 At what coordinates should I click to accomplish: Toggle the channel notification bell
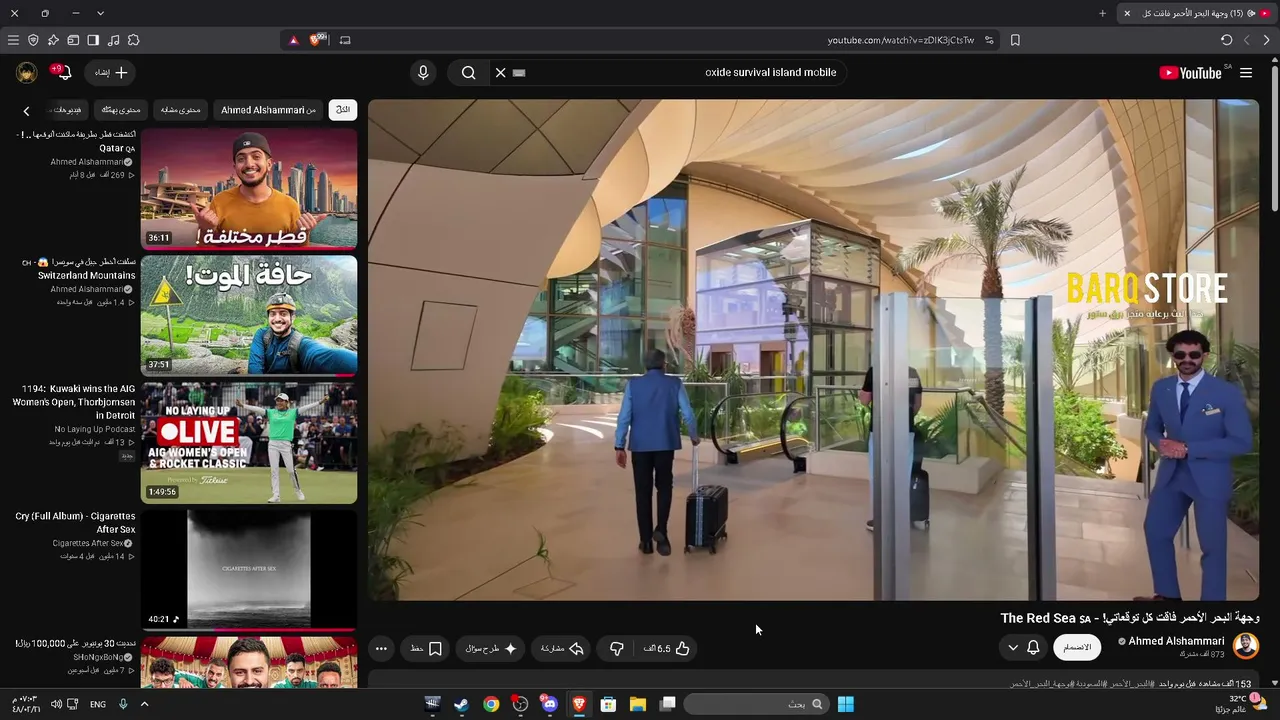pos(1033,647)
